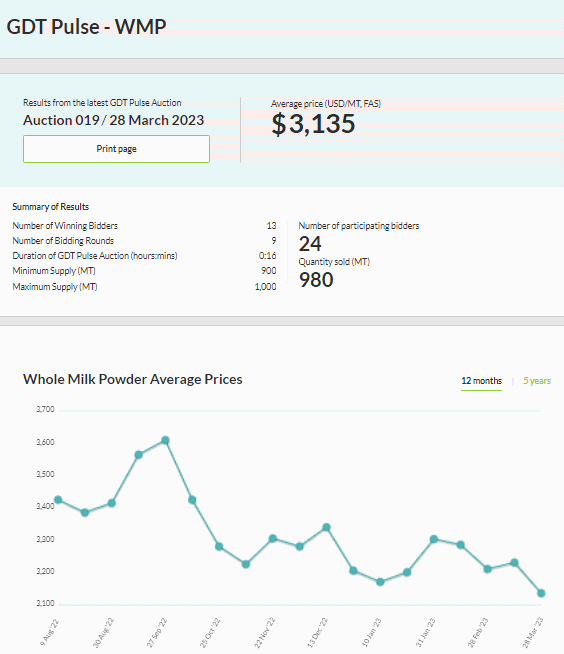Click the winning bidders value 13

pos(272,226)
